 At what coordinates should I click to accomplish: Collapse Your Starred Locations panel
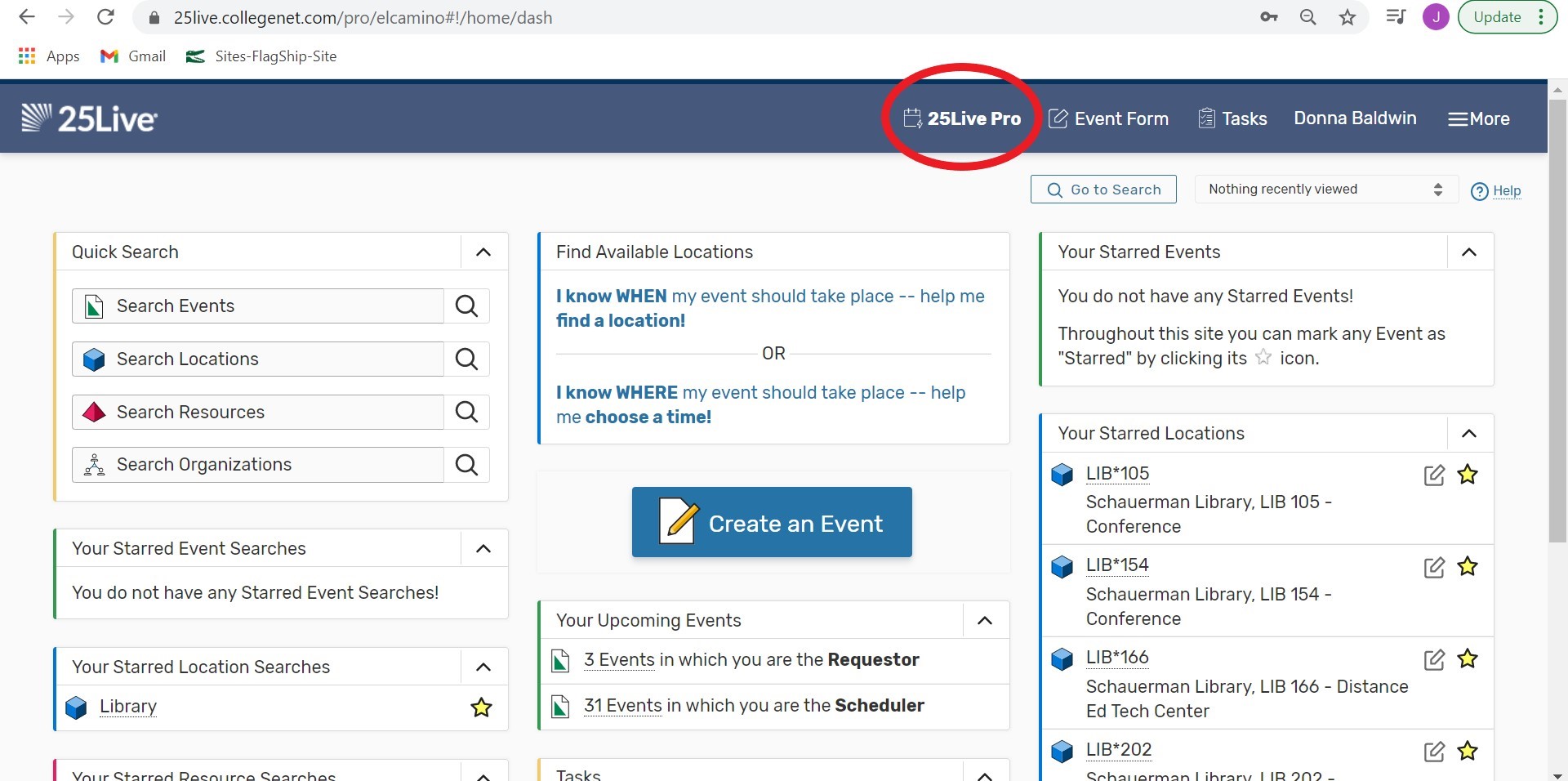[x=1469, y=433]
